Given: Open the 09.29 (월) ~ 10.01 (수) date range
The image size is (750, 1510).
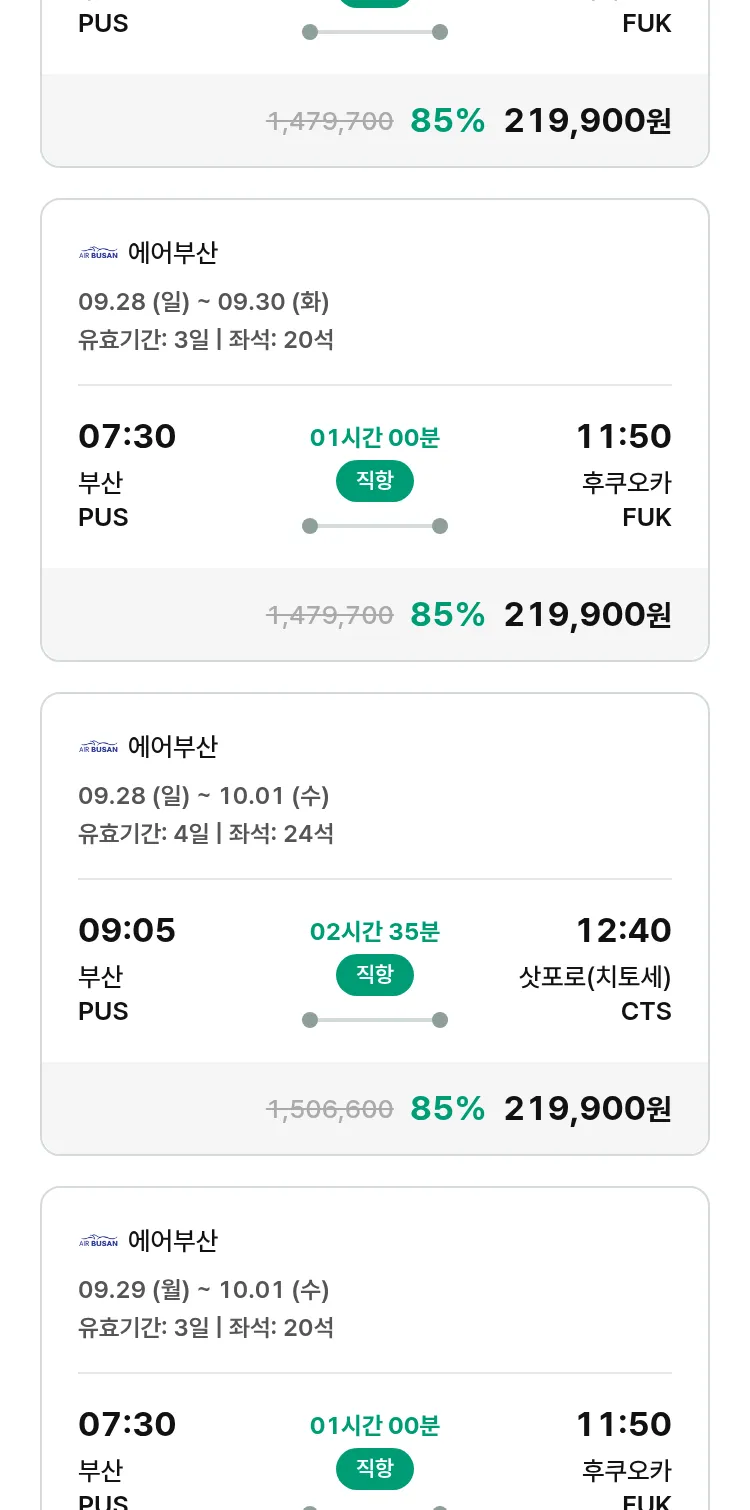Looking at the screenshot, I should 204,1290.
